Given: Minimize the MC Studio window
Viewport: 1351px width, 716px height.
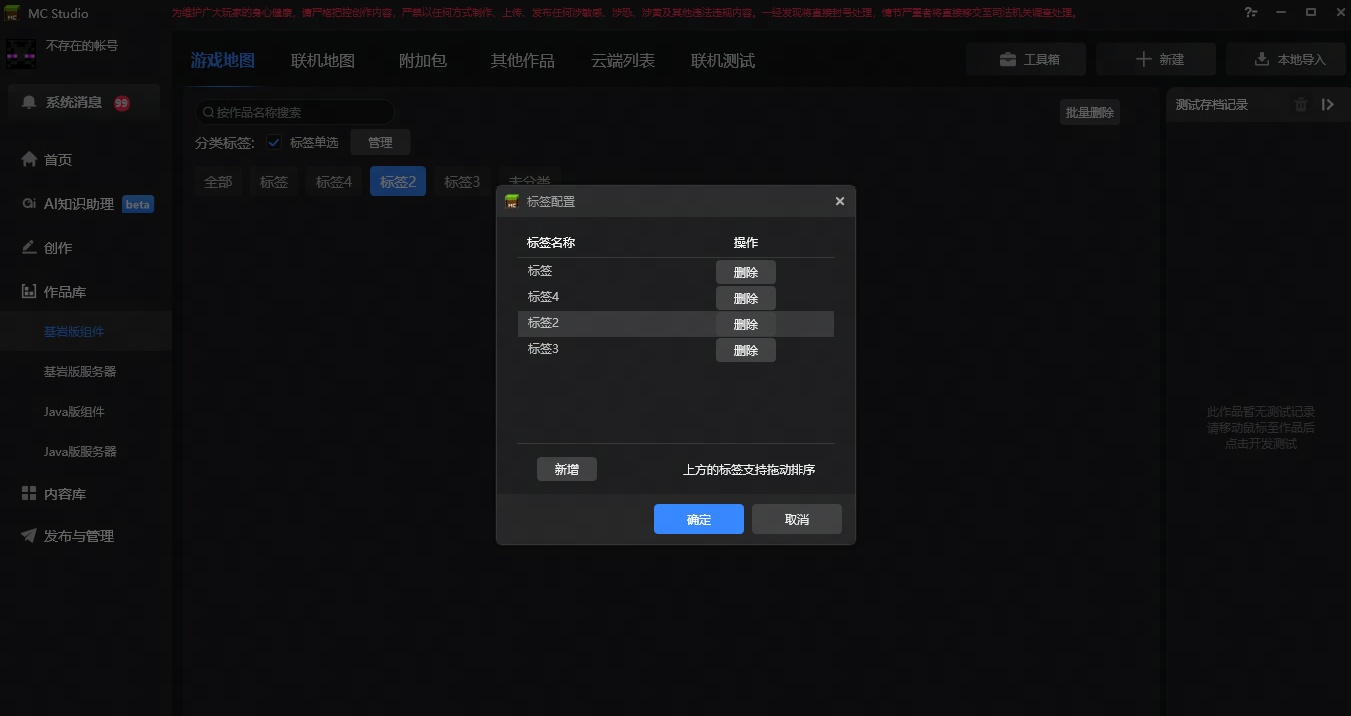Looking at the screenshot, I should tap(1282, 13).
